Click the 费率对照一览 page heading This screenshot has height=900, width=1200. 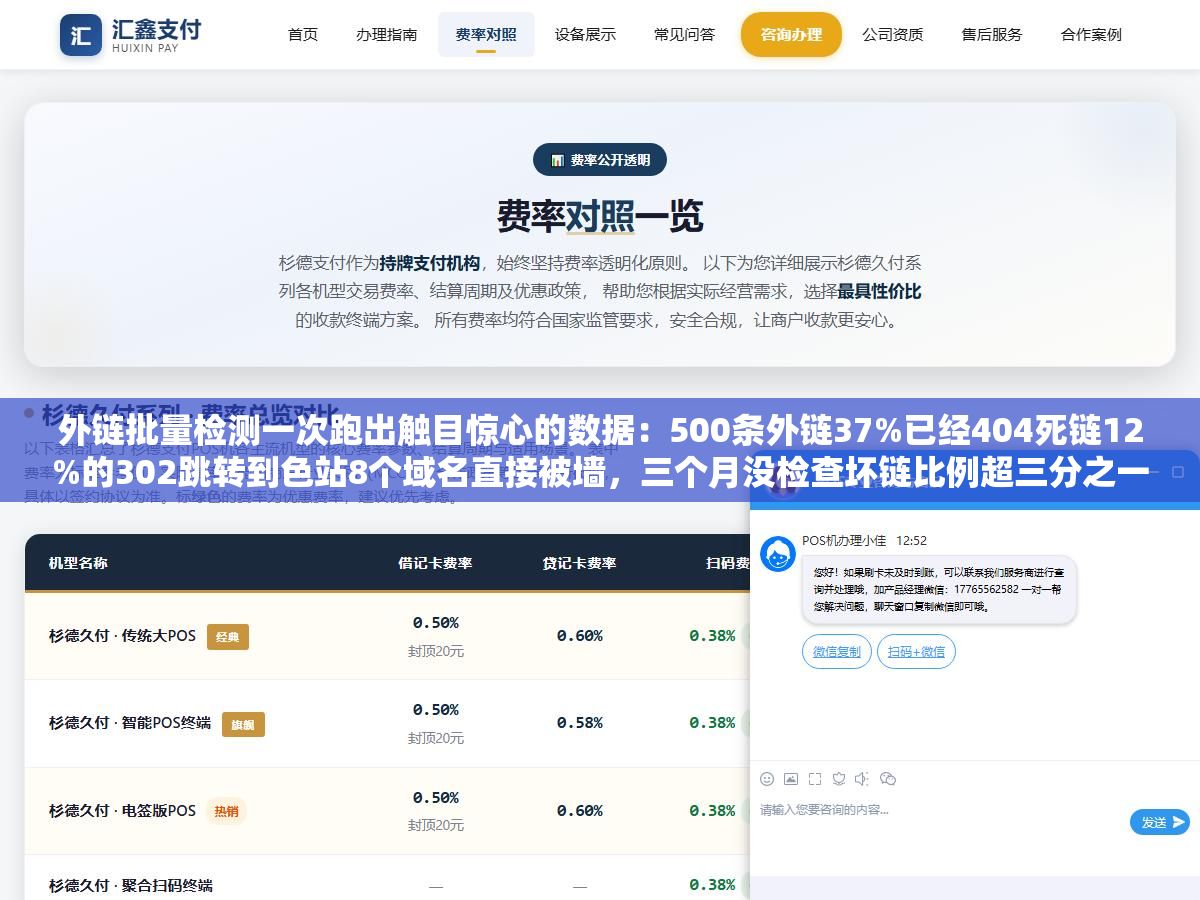click(600, 216)
